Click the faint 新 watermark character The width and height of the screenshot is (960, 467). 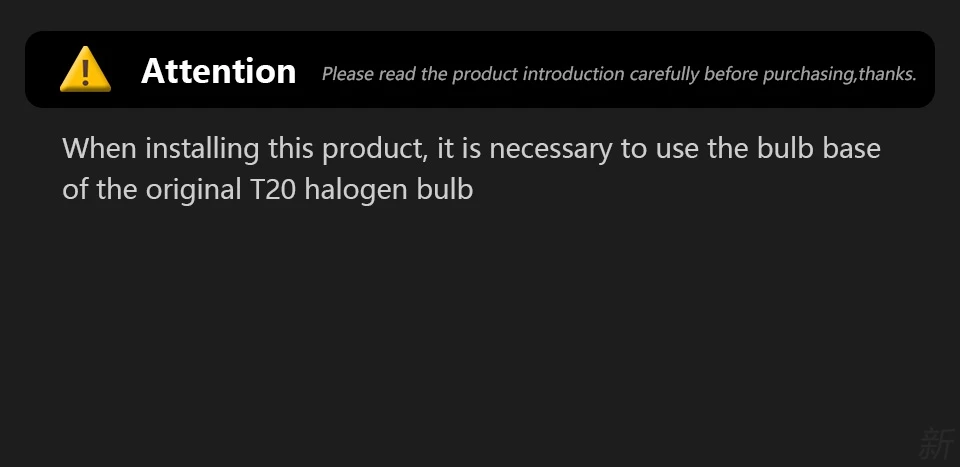937,443
